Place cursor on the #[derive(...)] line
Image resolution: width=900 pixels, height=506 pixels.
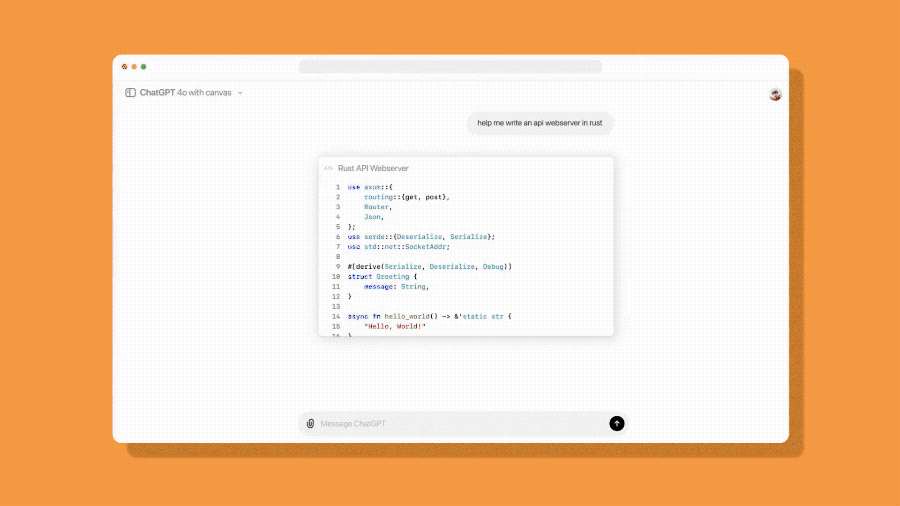tap(430, 267)
